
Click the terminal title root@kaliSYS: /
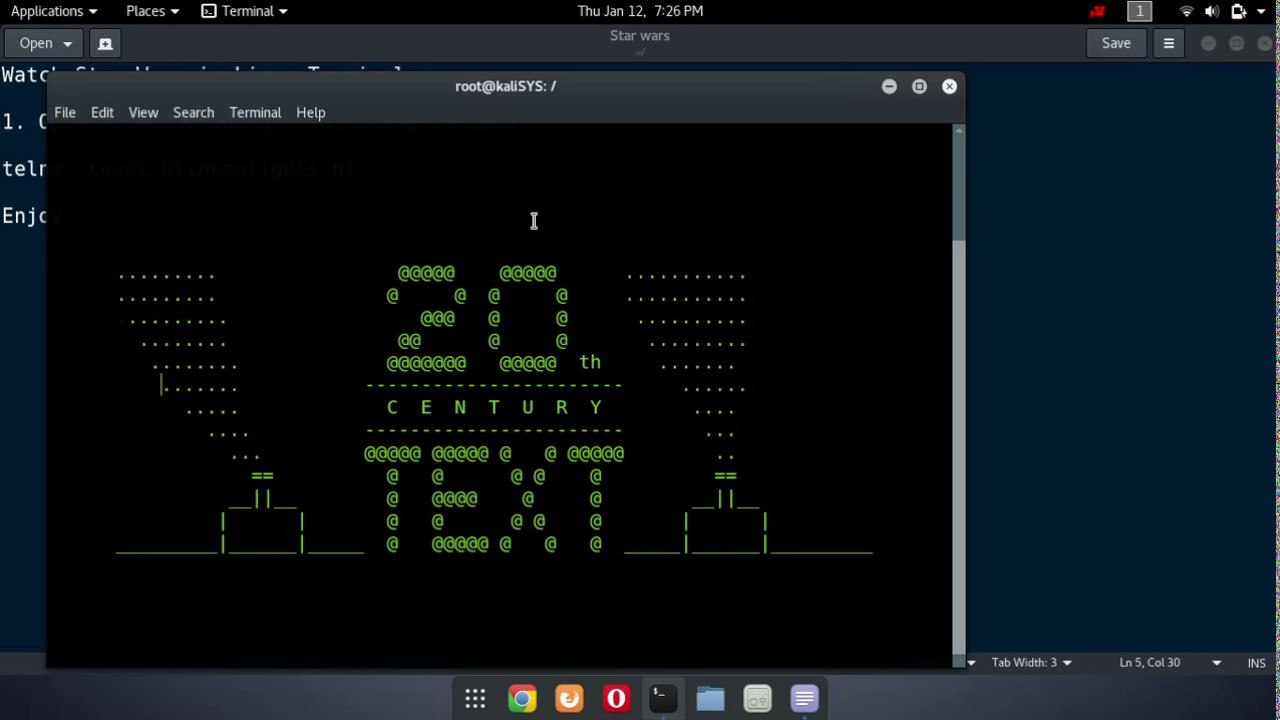505,86
